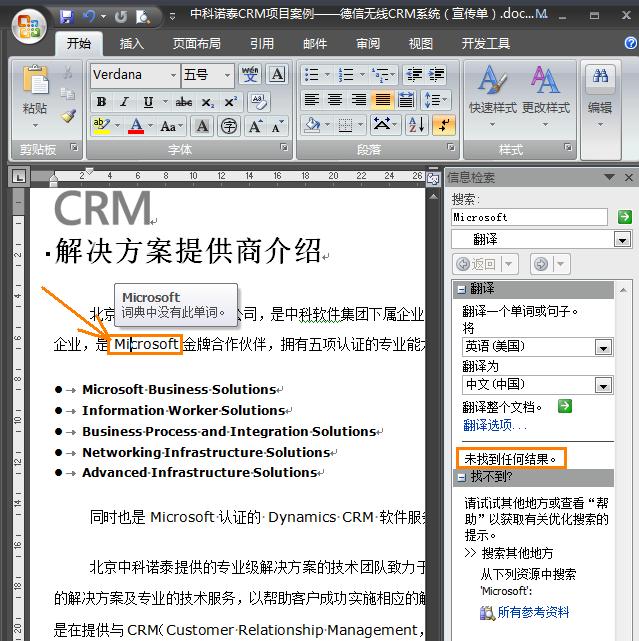Image resolution: width=639 pixels, height=641 pixels.
Task: Toggle subscript formatting
Action: point(207,102)
